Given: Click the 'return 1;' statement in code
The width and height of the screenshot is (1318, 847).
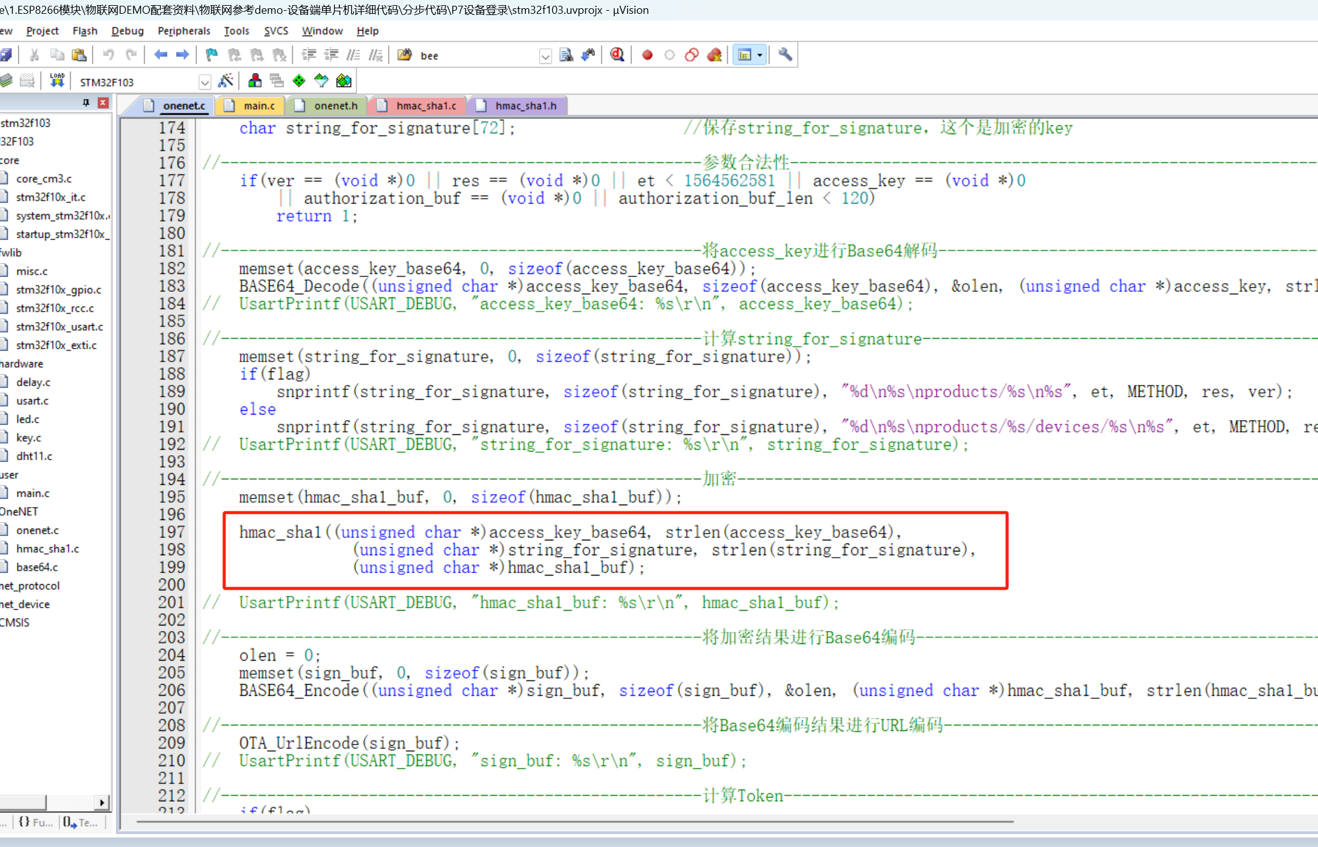Looking at the screenshot, I should pos(316,216).
